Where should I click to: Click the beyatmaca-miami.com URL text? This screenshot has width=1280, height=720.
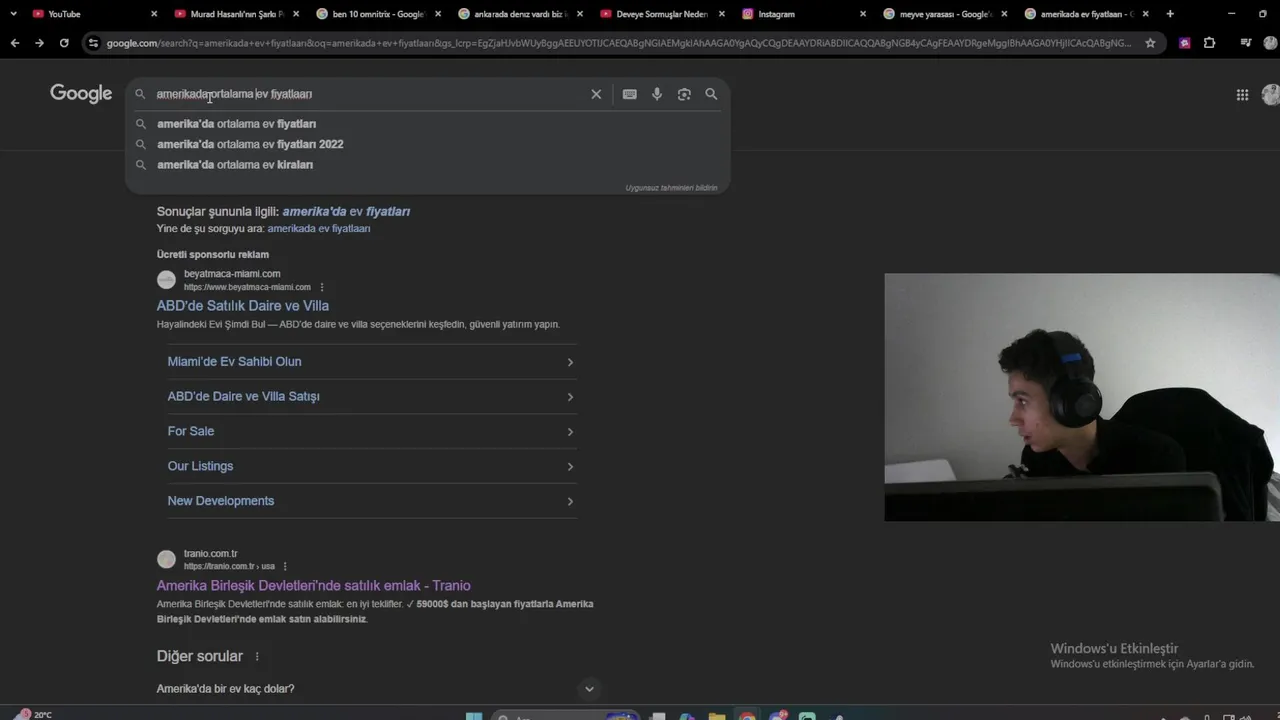[x=247, y=288]
